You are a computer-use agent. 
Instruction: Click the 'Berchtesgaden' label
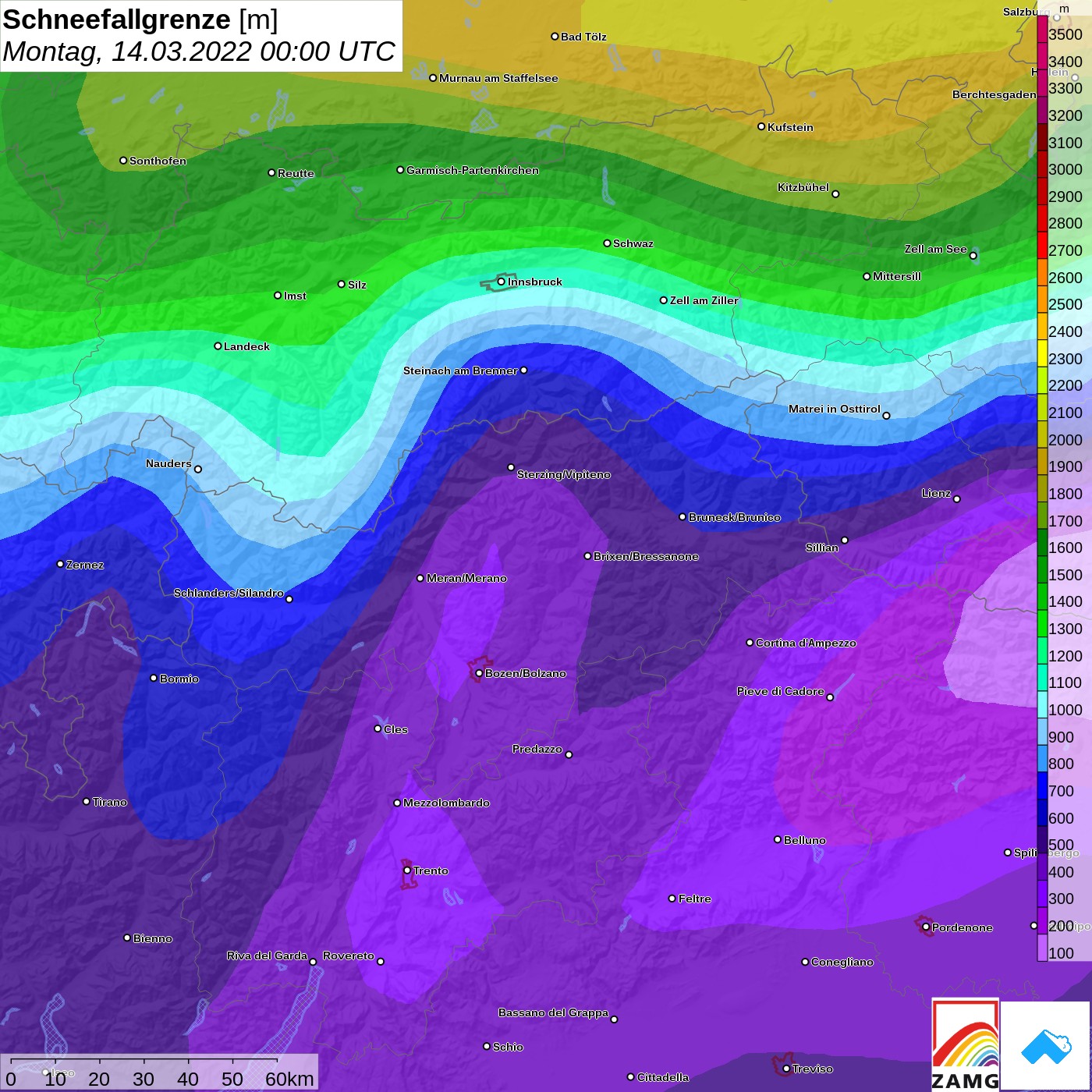pyautogui.click(x=994, y=94)
